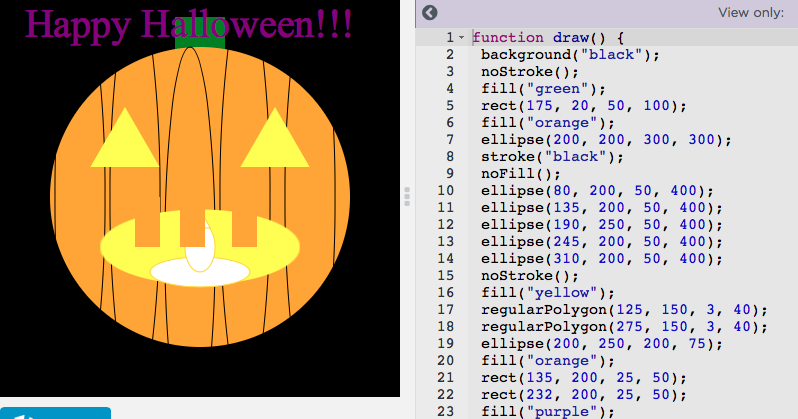Click line 'ellipse(245, 200, 50, 400);'
Image resolution: width=798 pixels, height=419 pixels.
pos(602,242)
